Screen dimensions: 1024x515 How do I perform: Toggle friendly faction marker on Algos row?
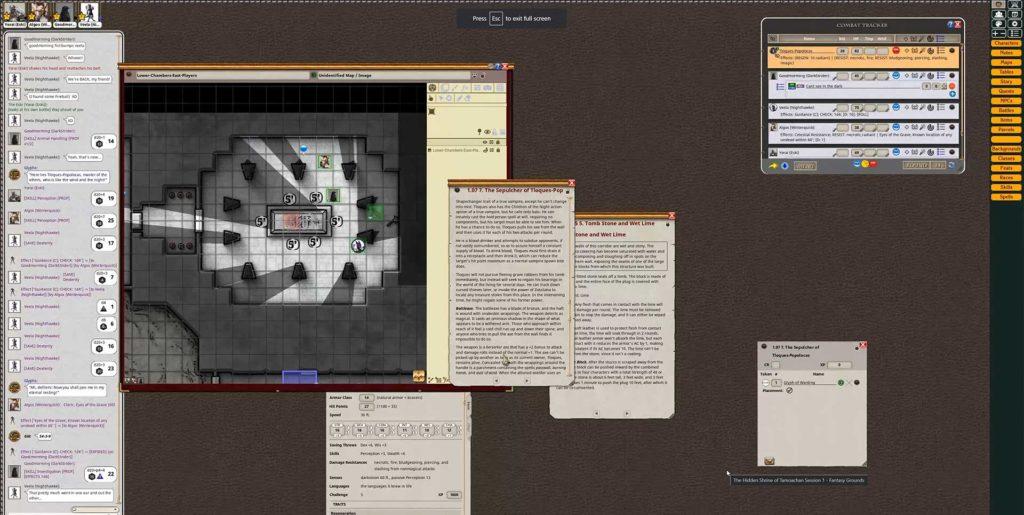point(896,127)
